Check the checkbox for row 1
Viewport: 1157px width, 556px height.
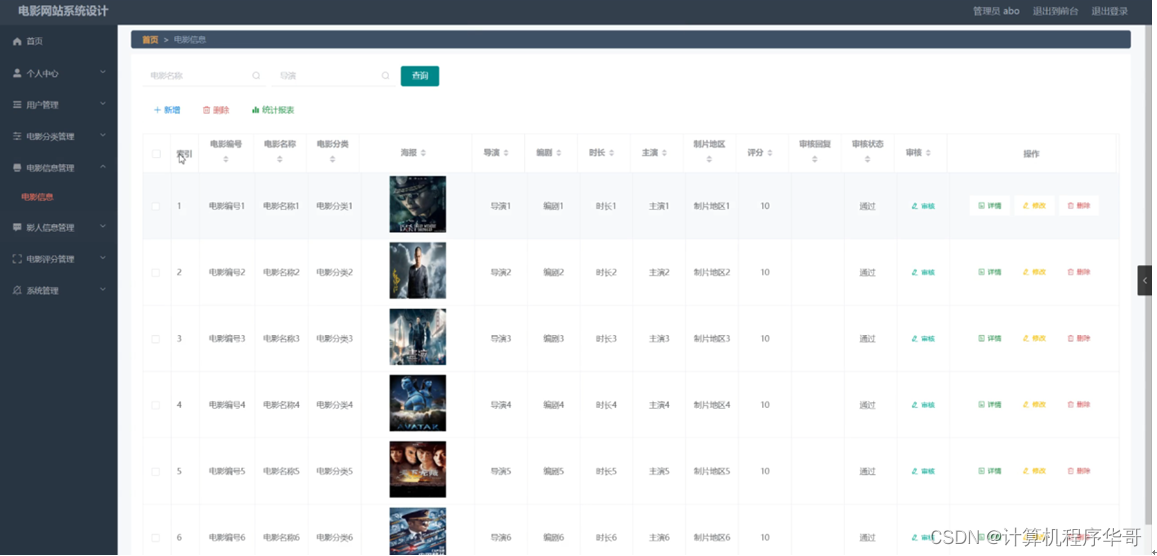(156, 206)
